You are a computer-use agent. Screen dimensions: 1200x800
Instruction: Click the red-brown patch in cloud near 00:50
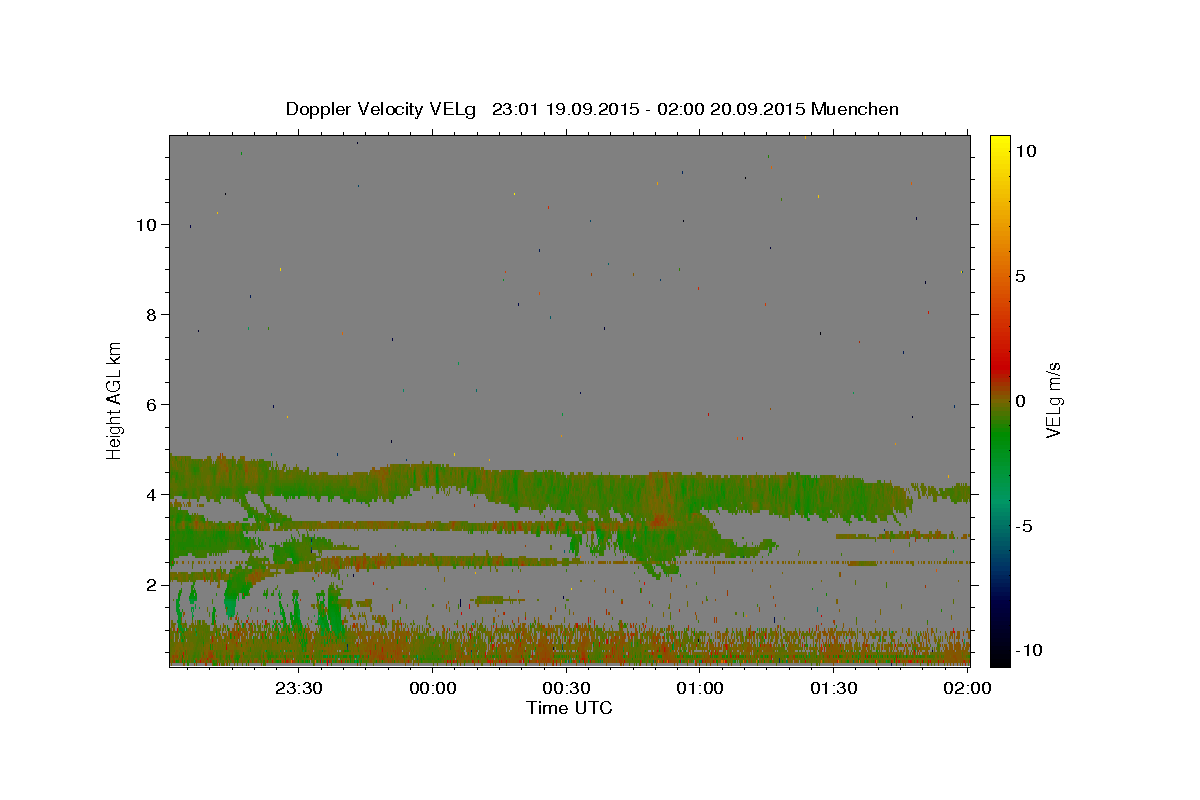coord(661,520)
